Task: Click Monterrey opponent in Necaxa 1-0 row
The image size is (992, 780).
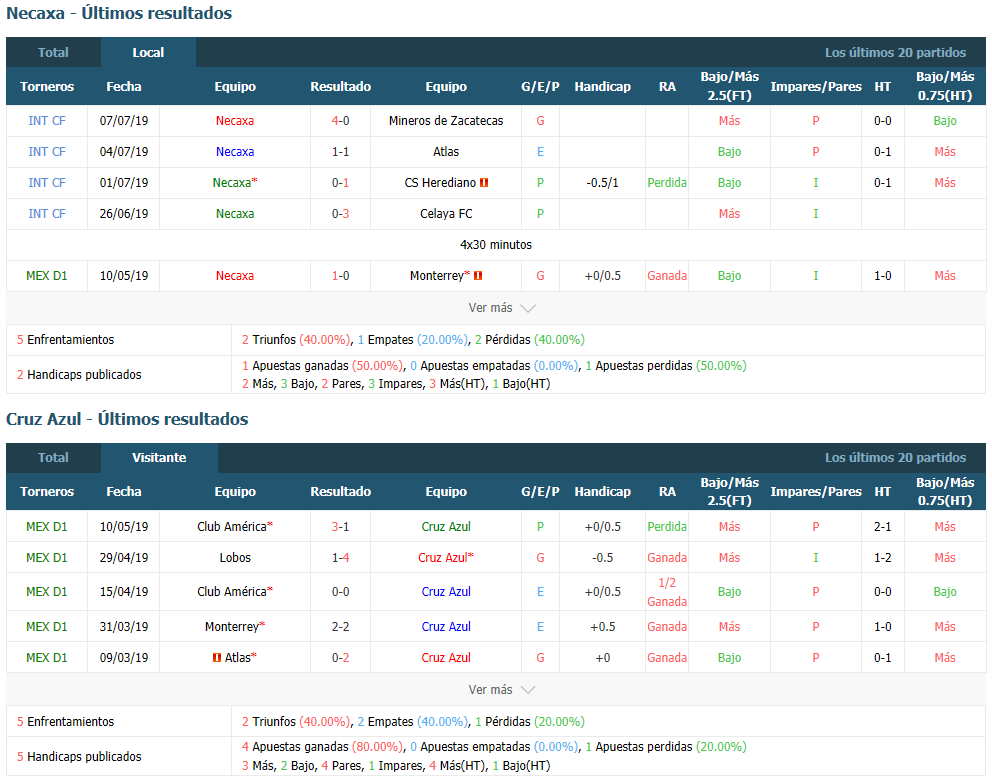Action: coord(437,276)
